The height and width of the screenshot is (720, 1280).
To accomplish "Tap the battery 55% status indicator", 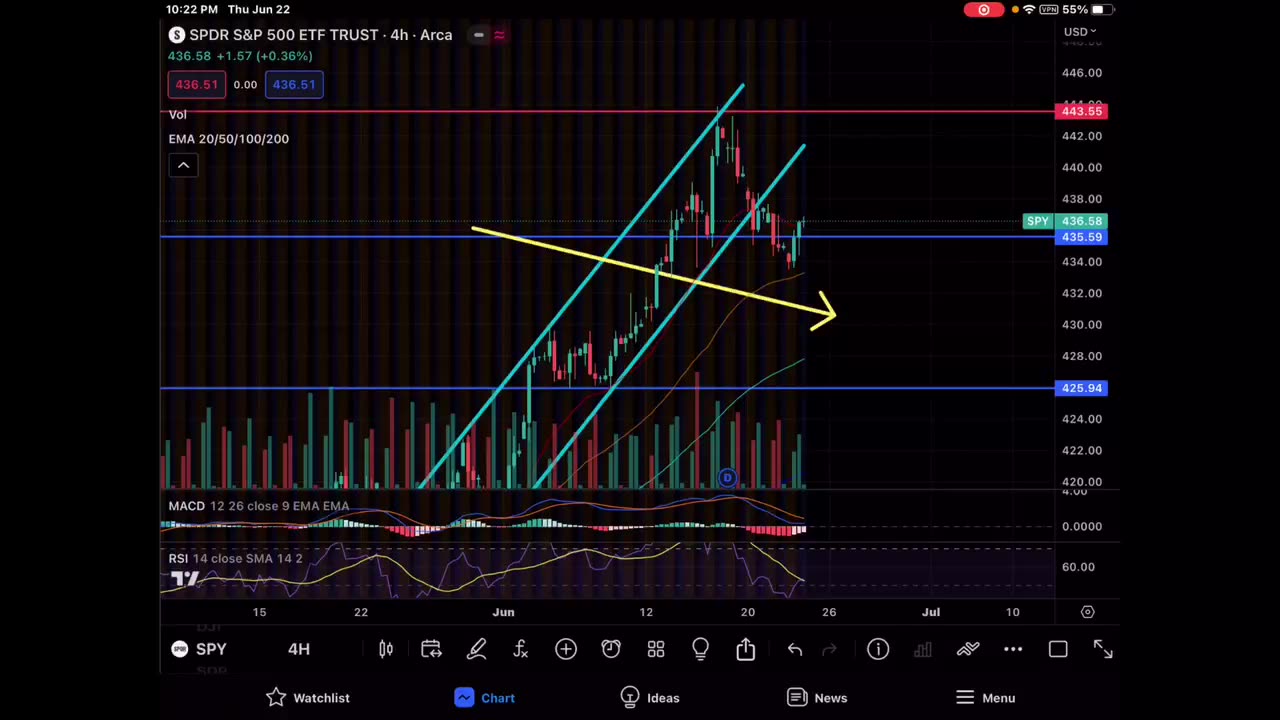I will pyautogui.click(x=1089, y=9).
